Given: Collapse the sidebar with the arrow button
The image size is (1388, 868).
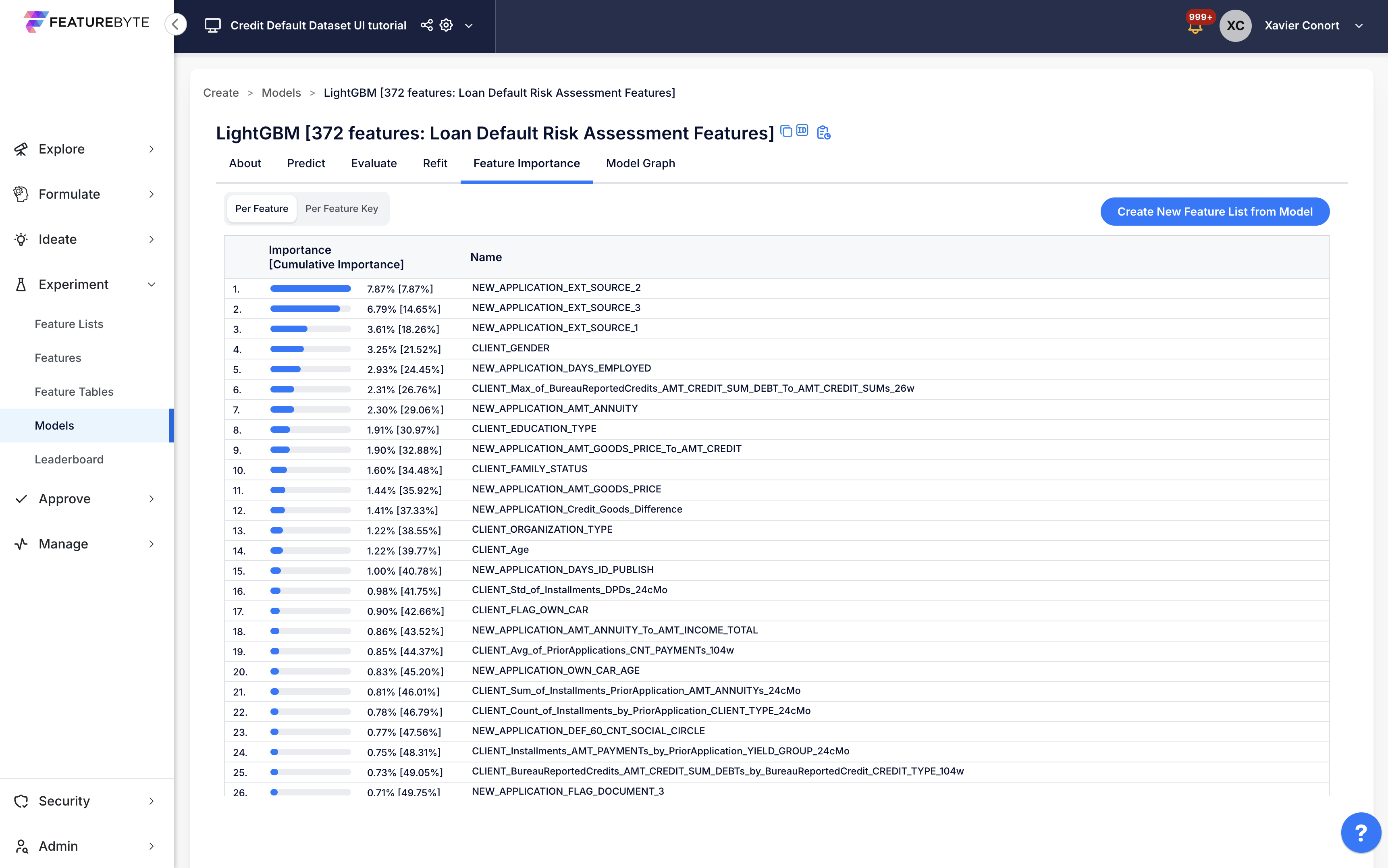Looking at the screenshot, I should (176, 24).
